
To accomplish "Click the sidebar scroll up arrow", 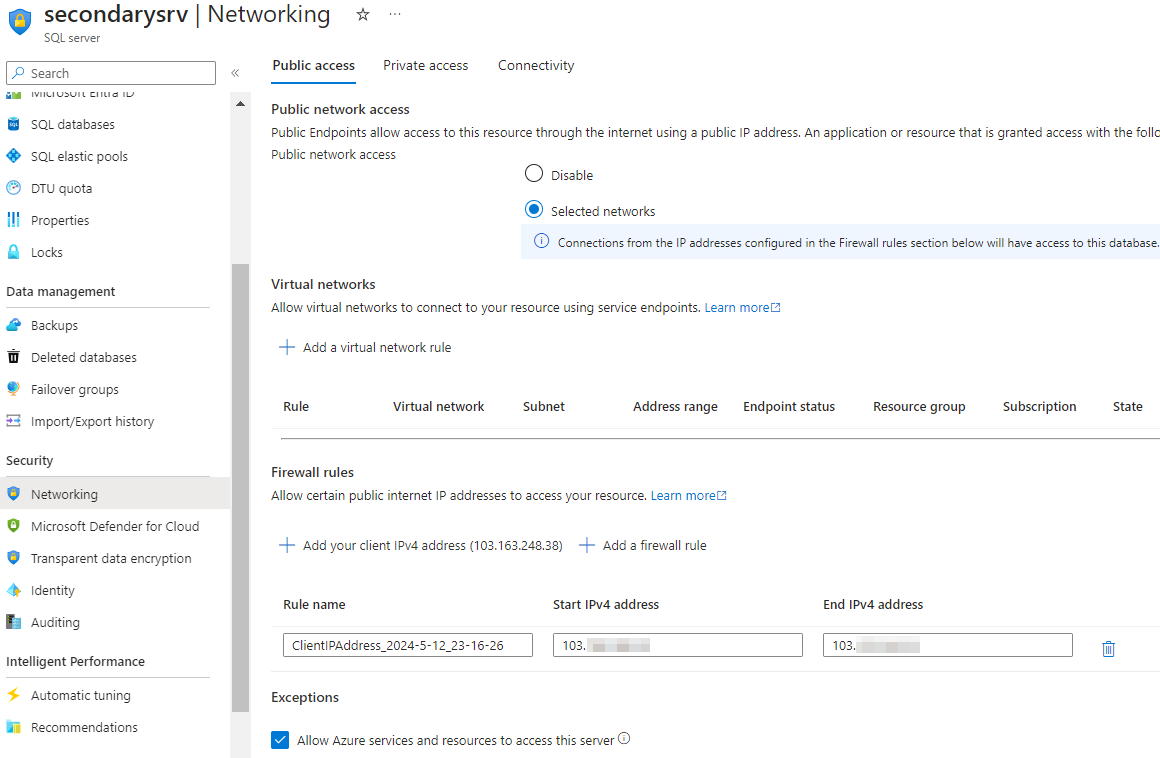I will tap(240, 104).
